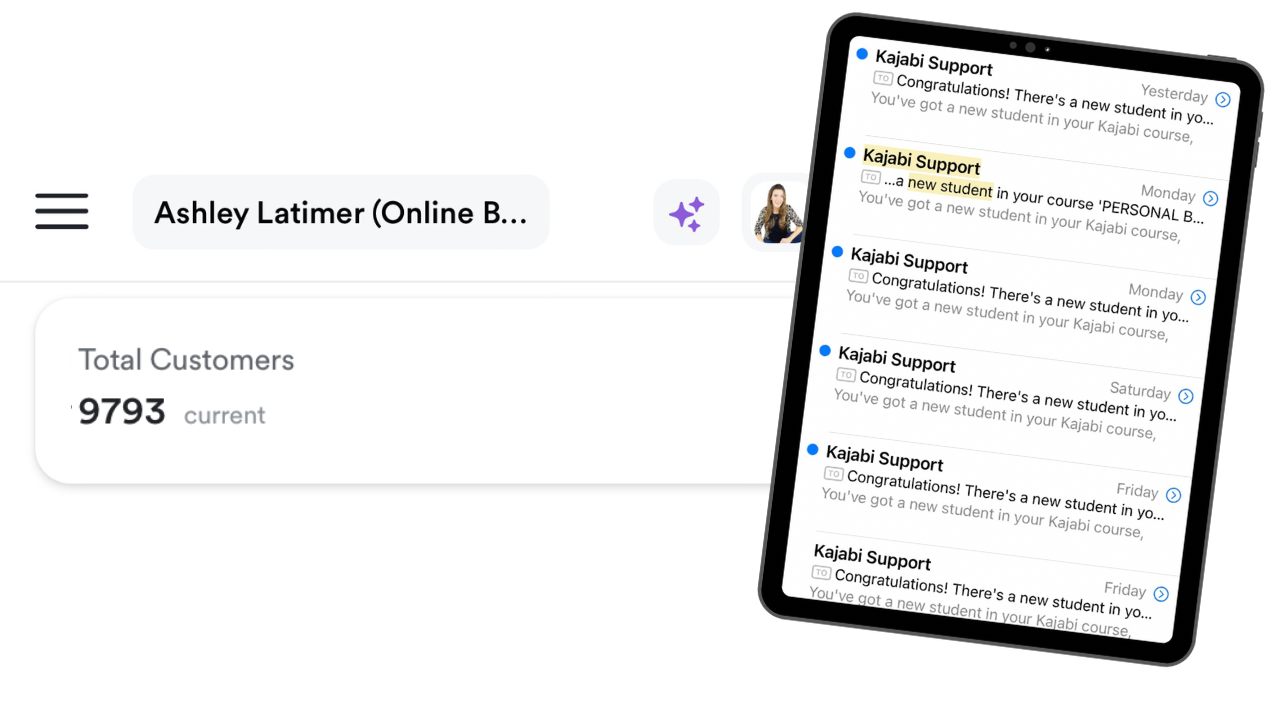Open the subject "...a new student in your course 'PERSONAL B..."
This screenshot has height=720, width=1280.
[x=1044, y=200]
